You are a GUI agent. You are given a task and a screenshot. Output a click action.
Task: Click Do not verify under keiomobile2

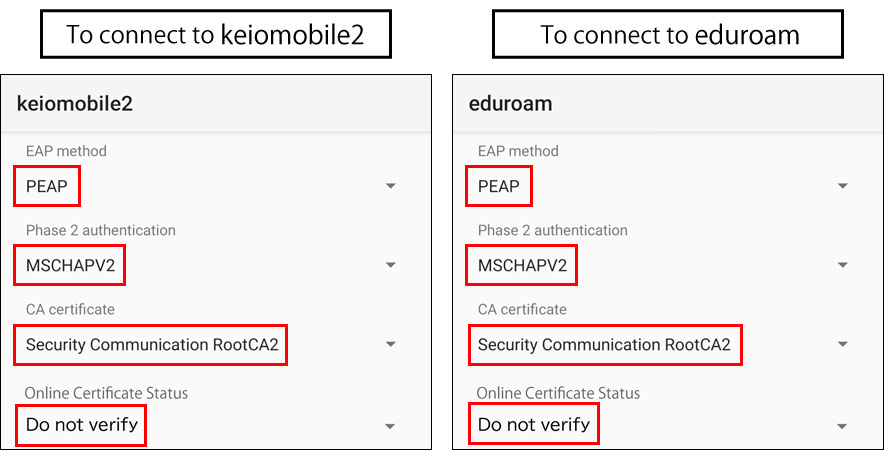[x=82, y=425]
